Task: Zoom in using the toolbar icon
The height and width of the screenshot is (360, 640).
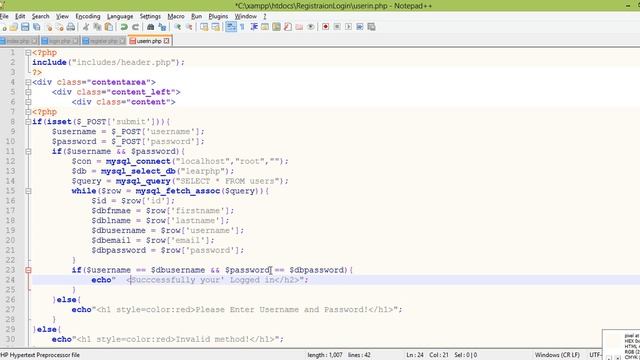Action: (178, 27)
